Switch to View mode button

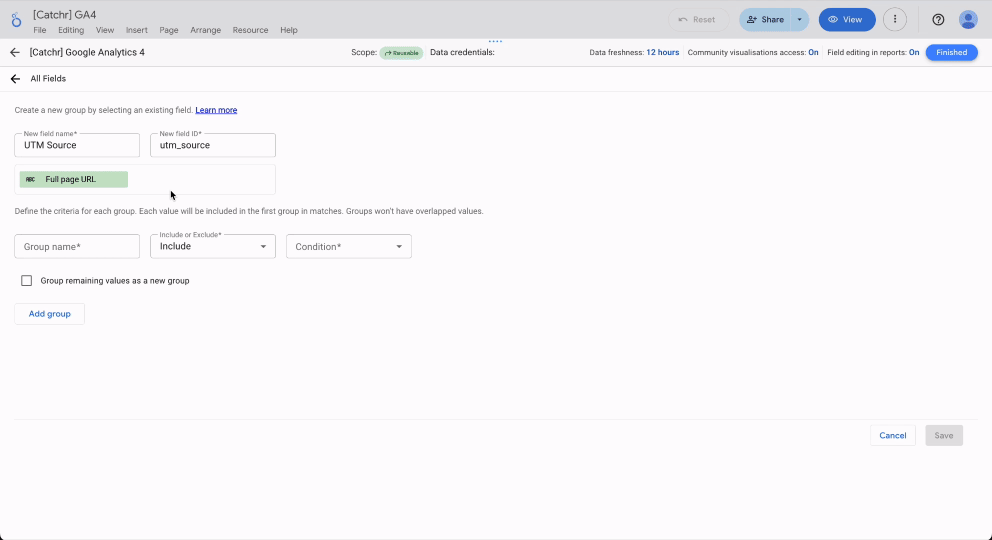point(847,20)
